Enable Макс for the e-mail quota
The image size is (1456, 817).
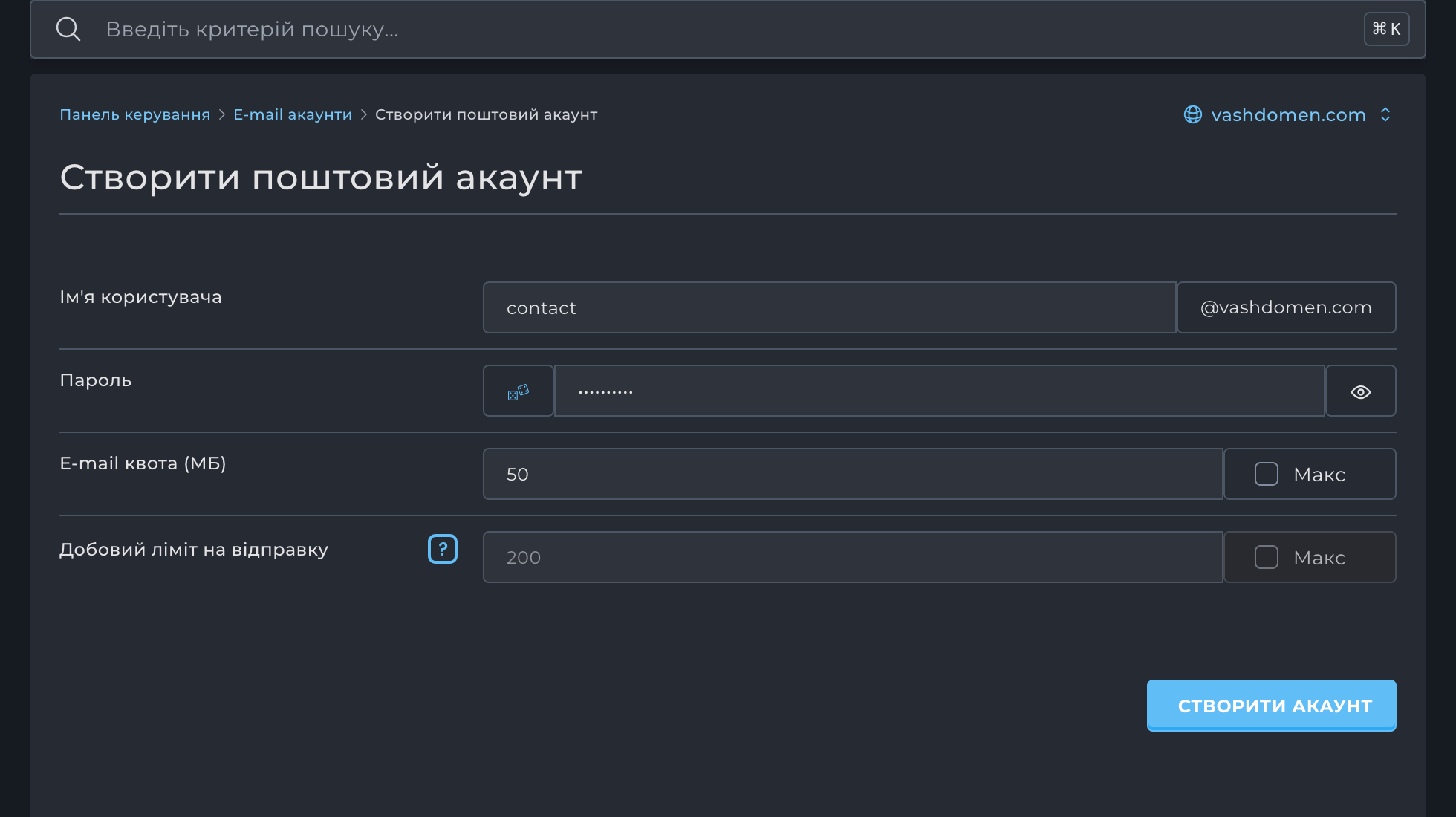coord(1266,473)
